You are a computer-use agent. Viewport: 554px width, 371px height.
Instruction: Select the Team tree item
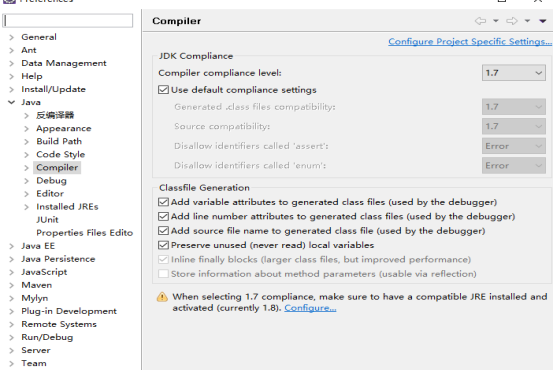[x=34, y=364]
